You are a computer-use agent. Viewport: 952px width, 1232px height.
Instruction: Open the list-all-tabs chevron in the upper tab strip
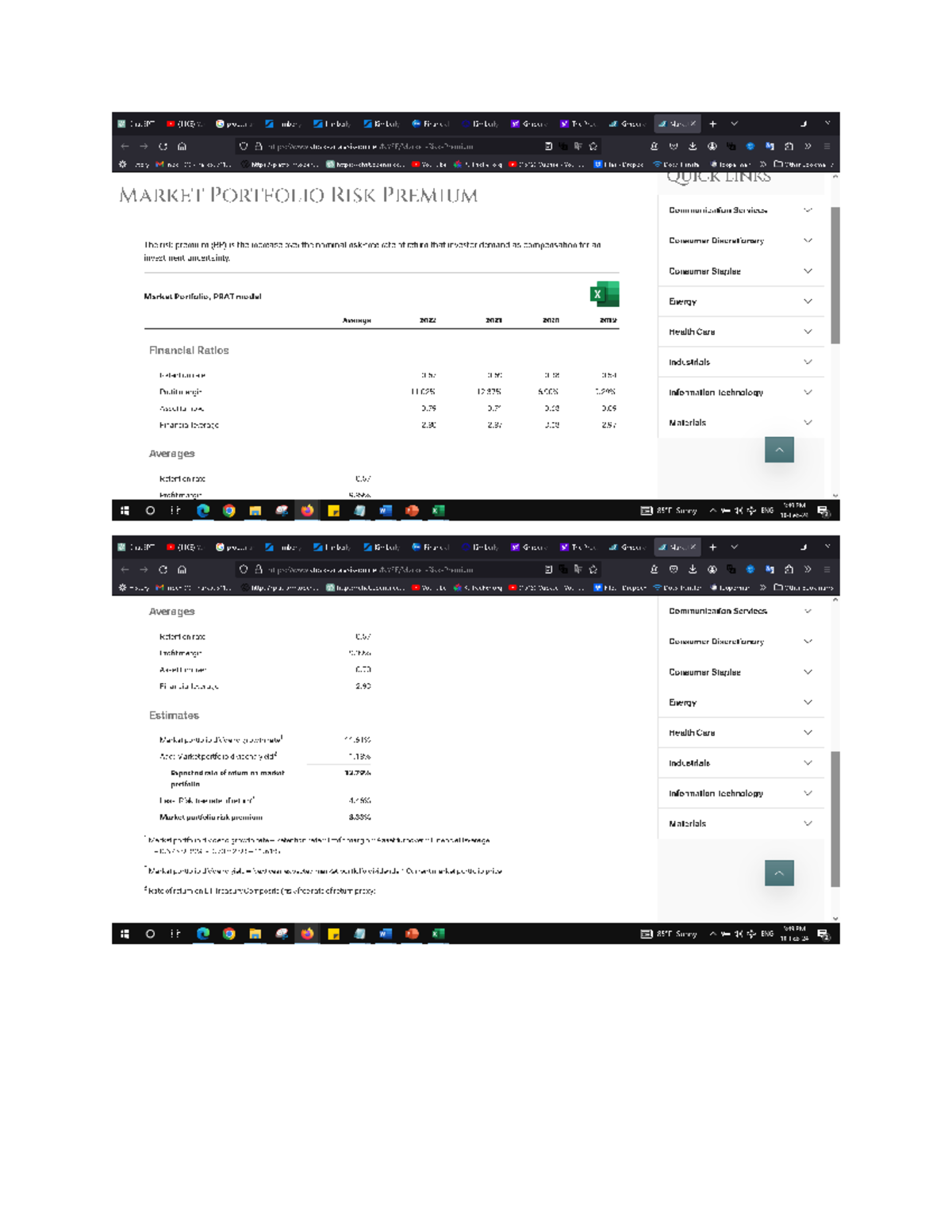[734, 124]
